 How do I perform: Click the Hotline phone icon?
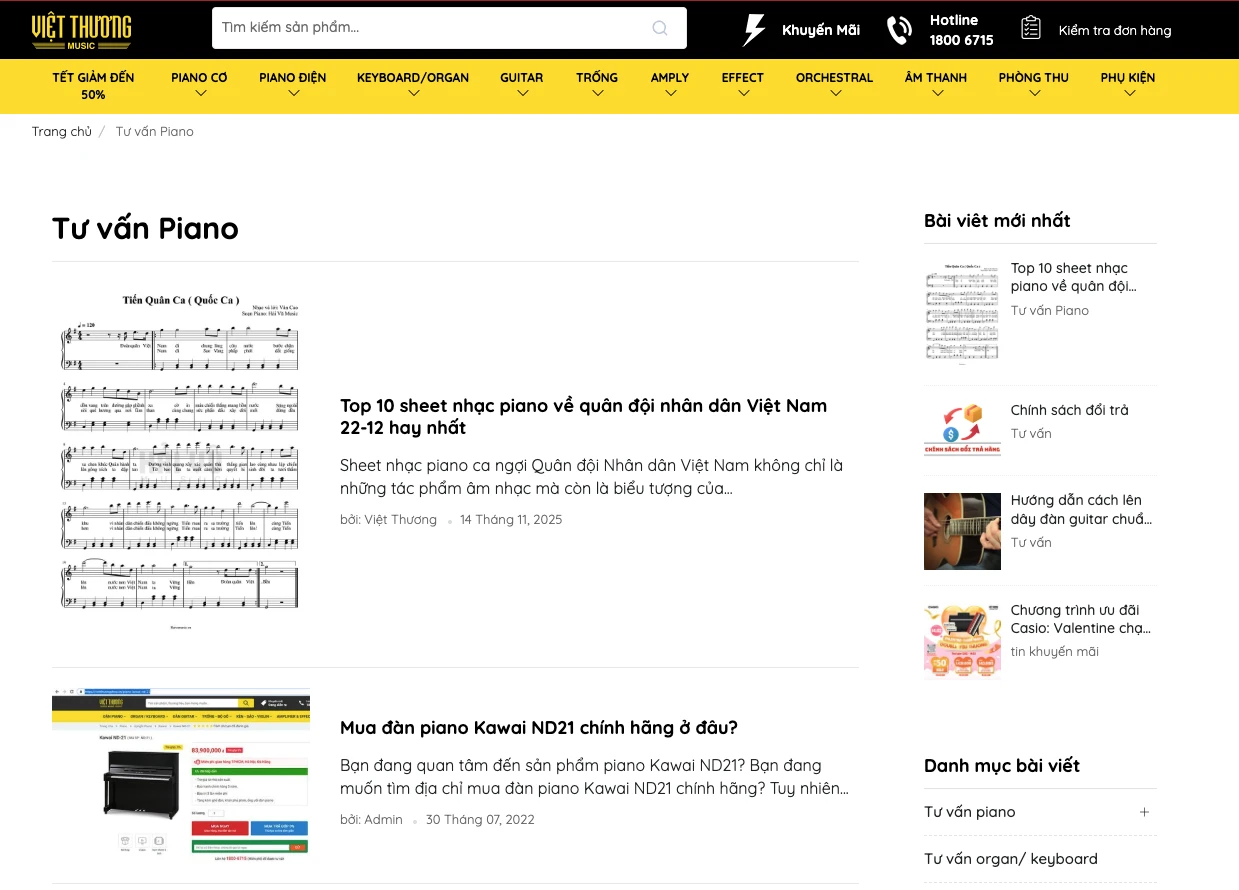pos(899,29)
